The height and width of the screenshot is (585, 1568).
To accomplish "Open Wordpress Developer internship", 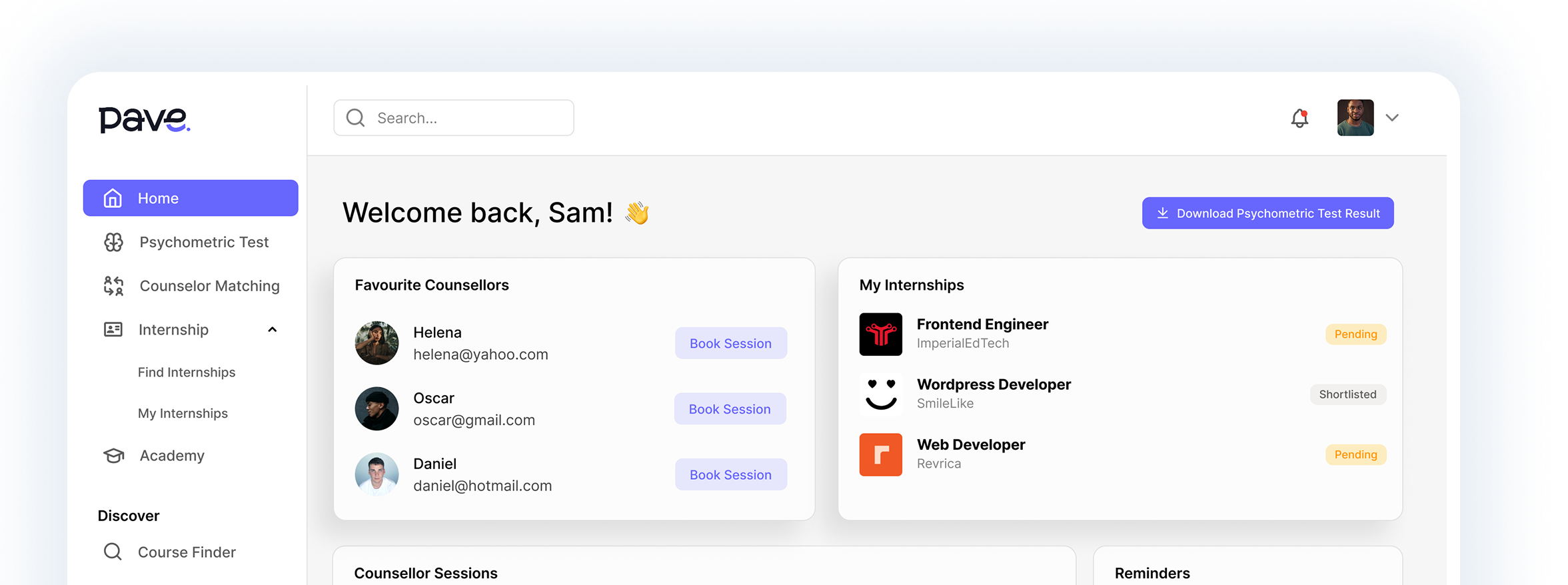I will 994,384.
